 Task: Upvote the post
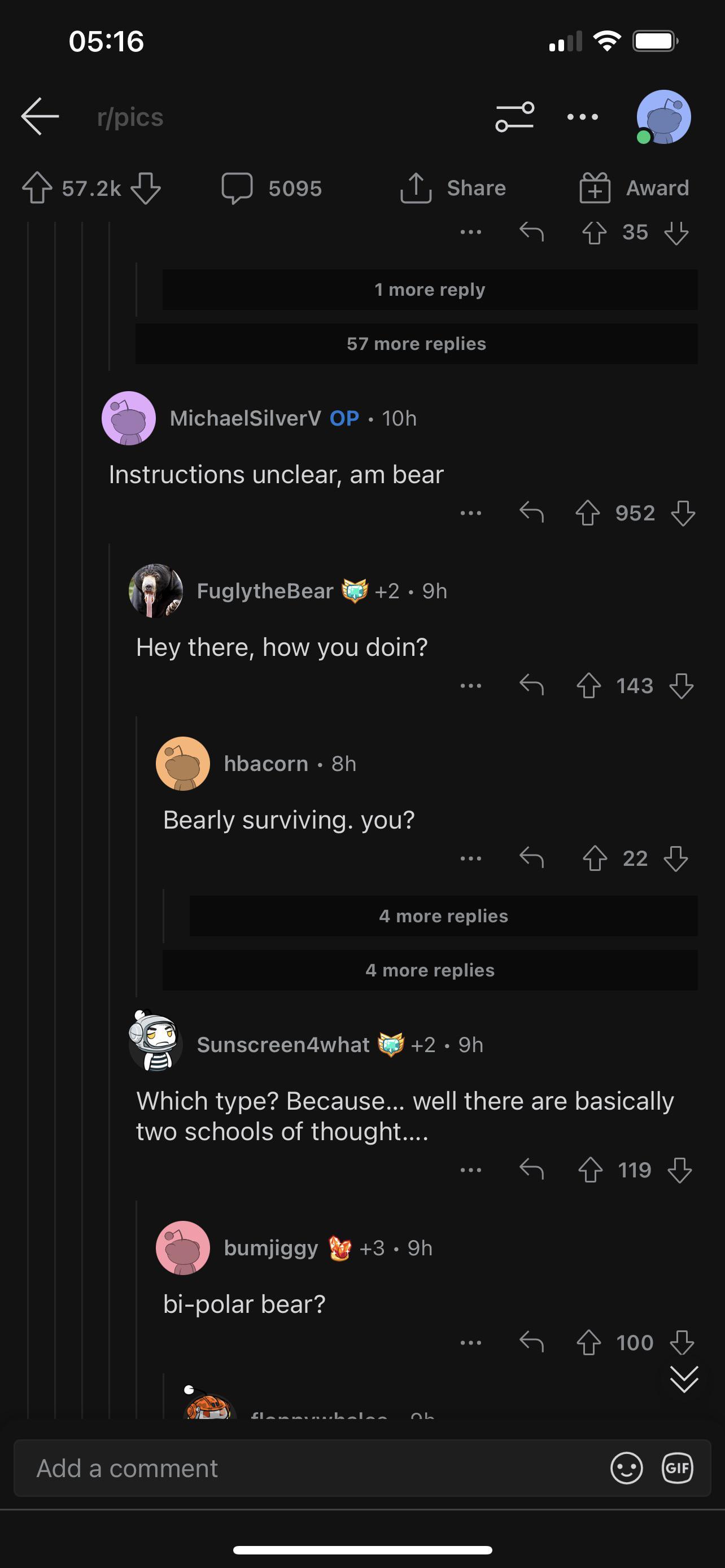(38, 187)
